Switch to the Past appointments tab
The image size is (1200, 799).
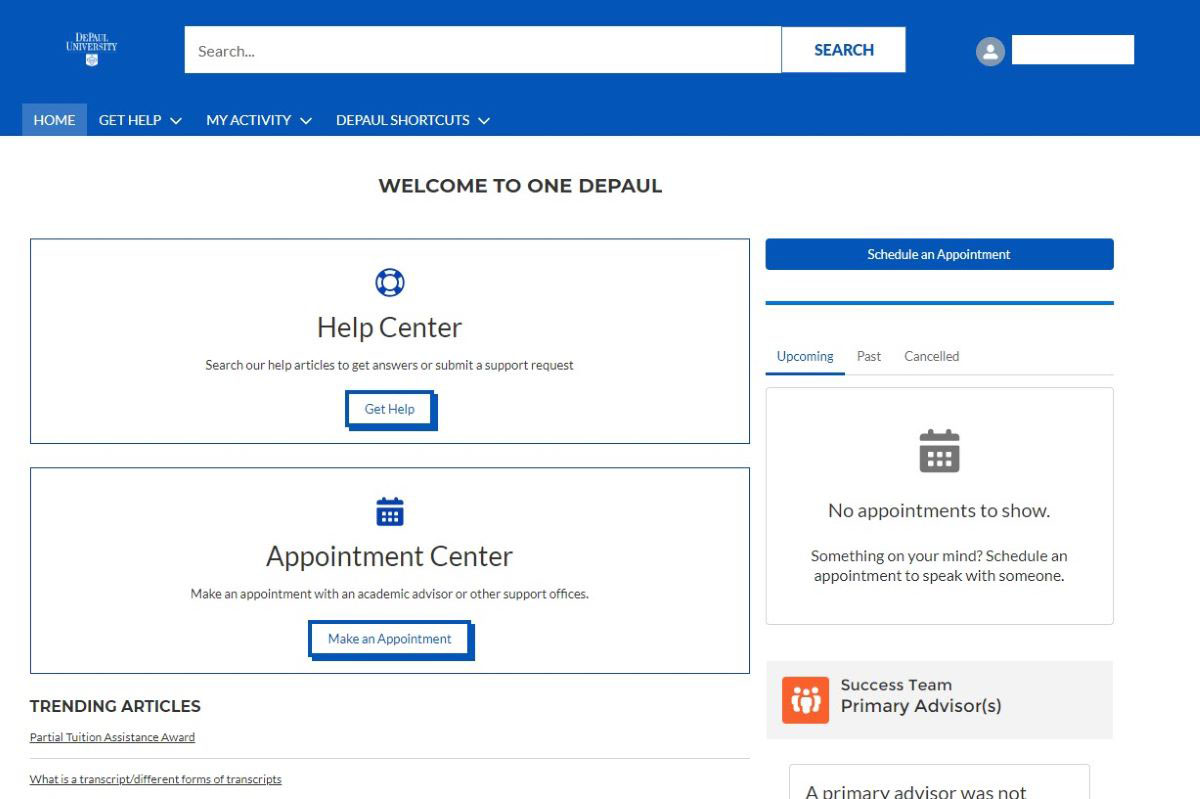pyautogui.click(x=868, y=356)
